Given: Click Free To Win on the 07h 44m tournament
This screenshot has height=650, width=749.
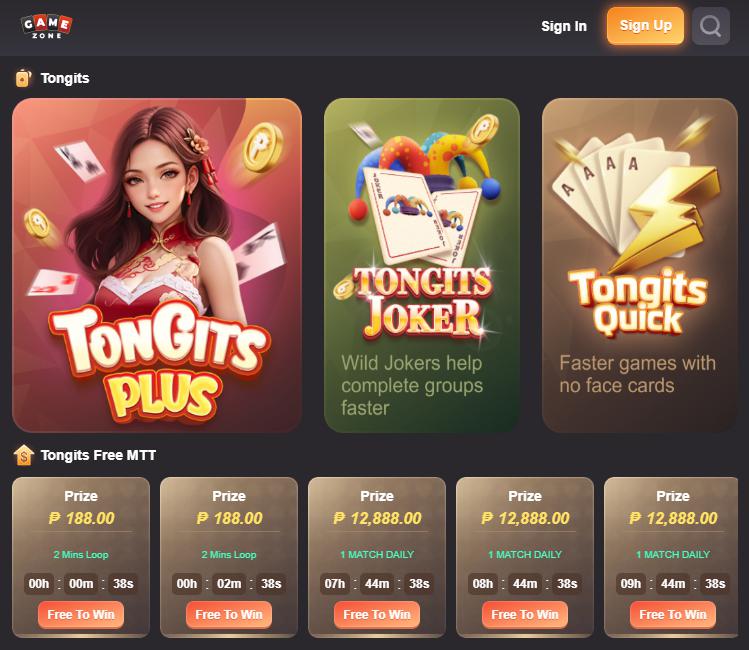Looking at the screenshot, I should tap(377, 614).
